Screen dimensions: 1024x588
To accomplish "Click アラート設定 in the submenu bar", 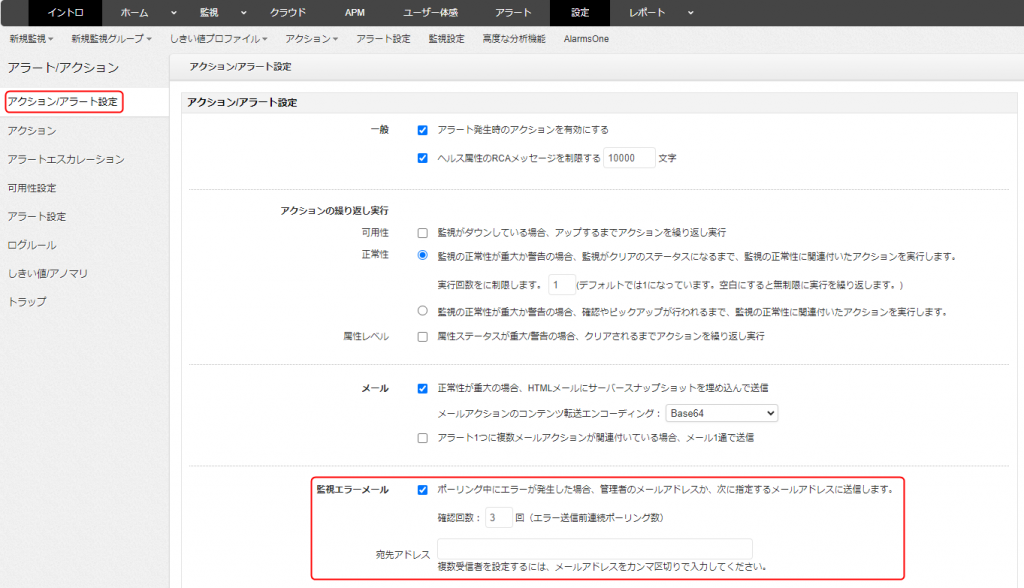I will pyautogui.click(x=383, y=39).
